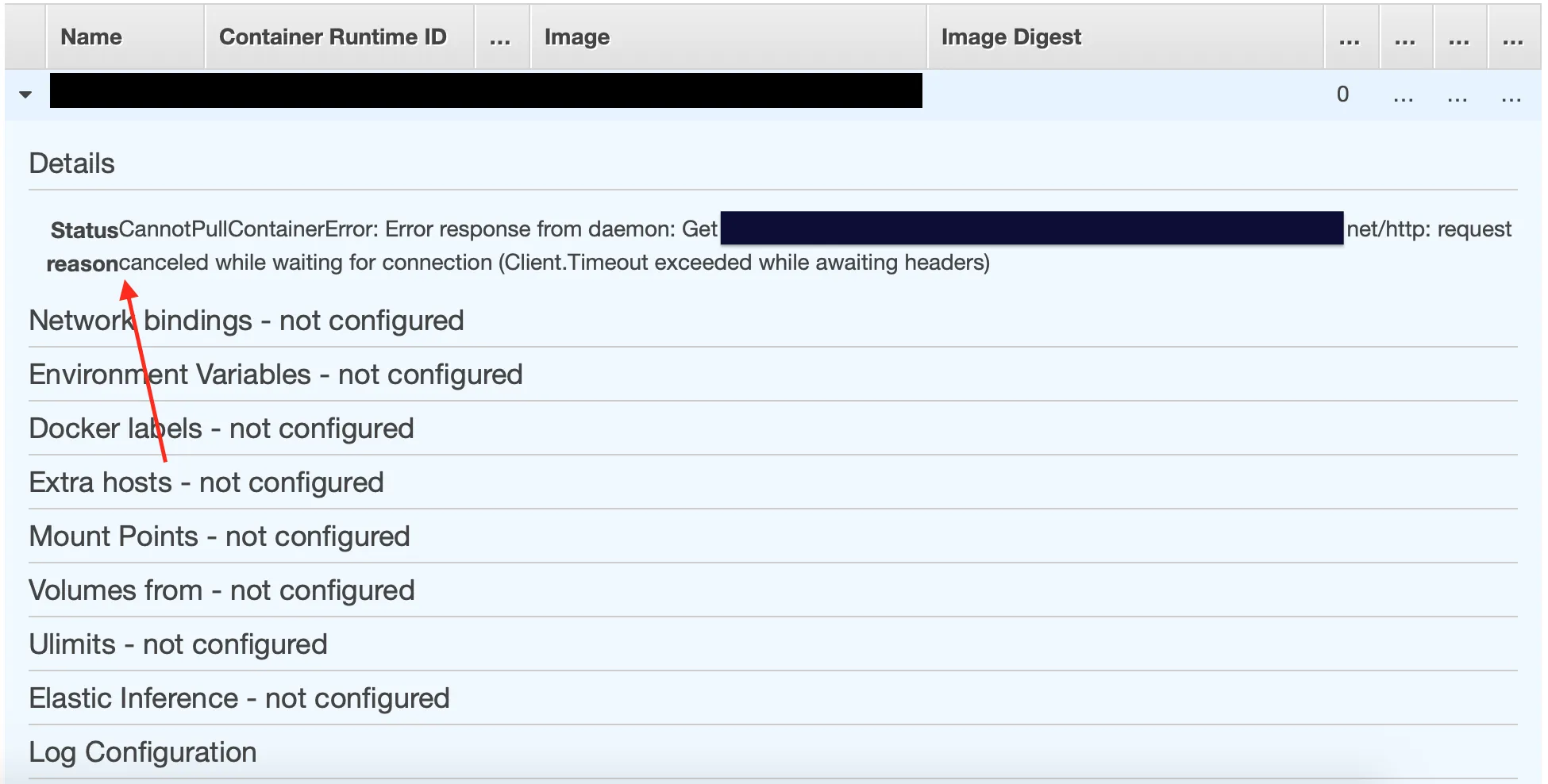Open the Volumes from section
Screen dimensions: 1548x784
click(x=221, y=590)
